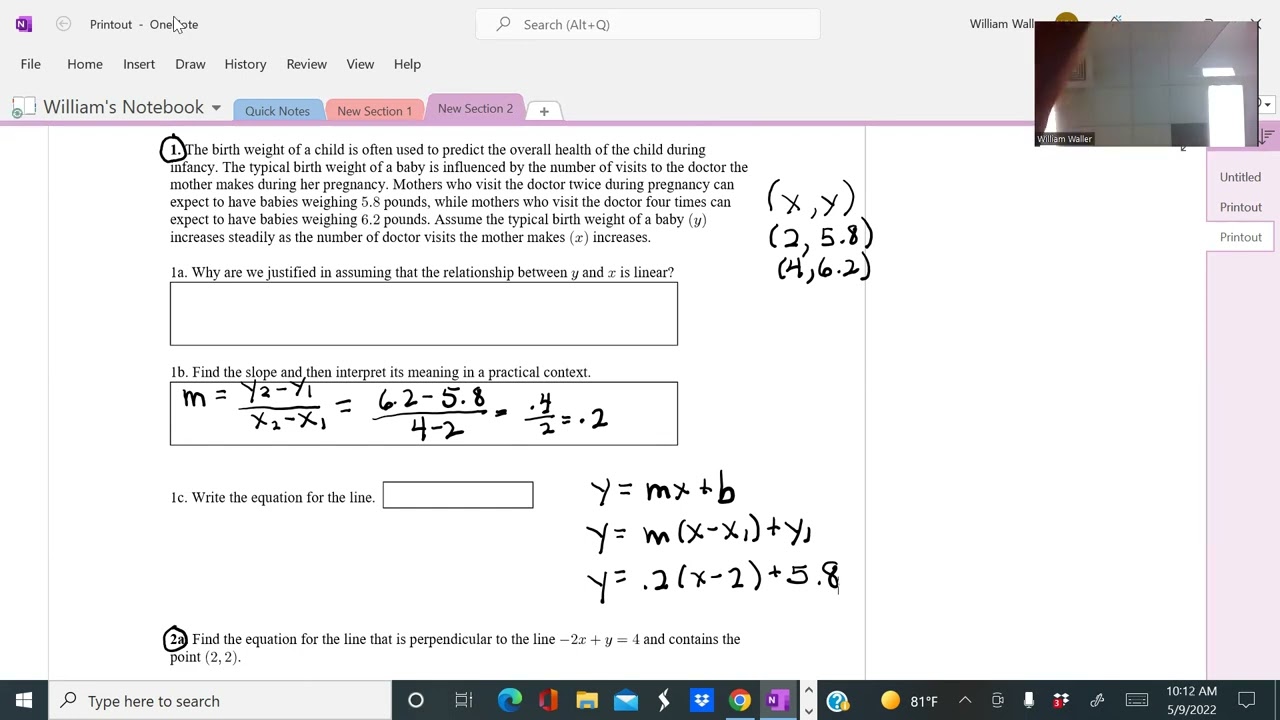Launch Microsoft Edge from the taskbar

[510, 700]
